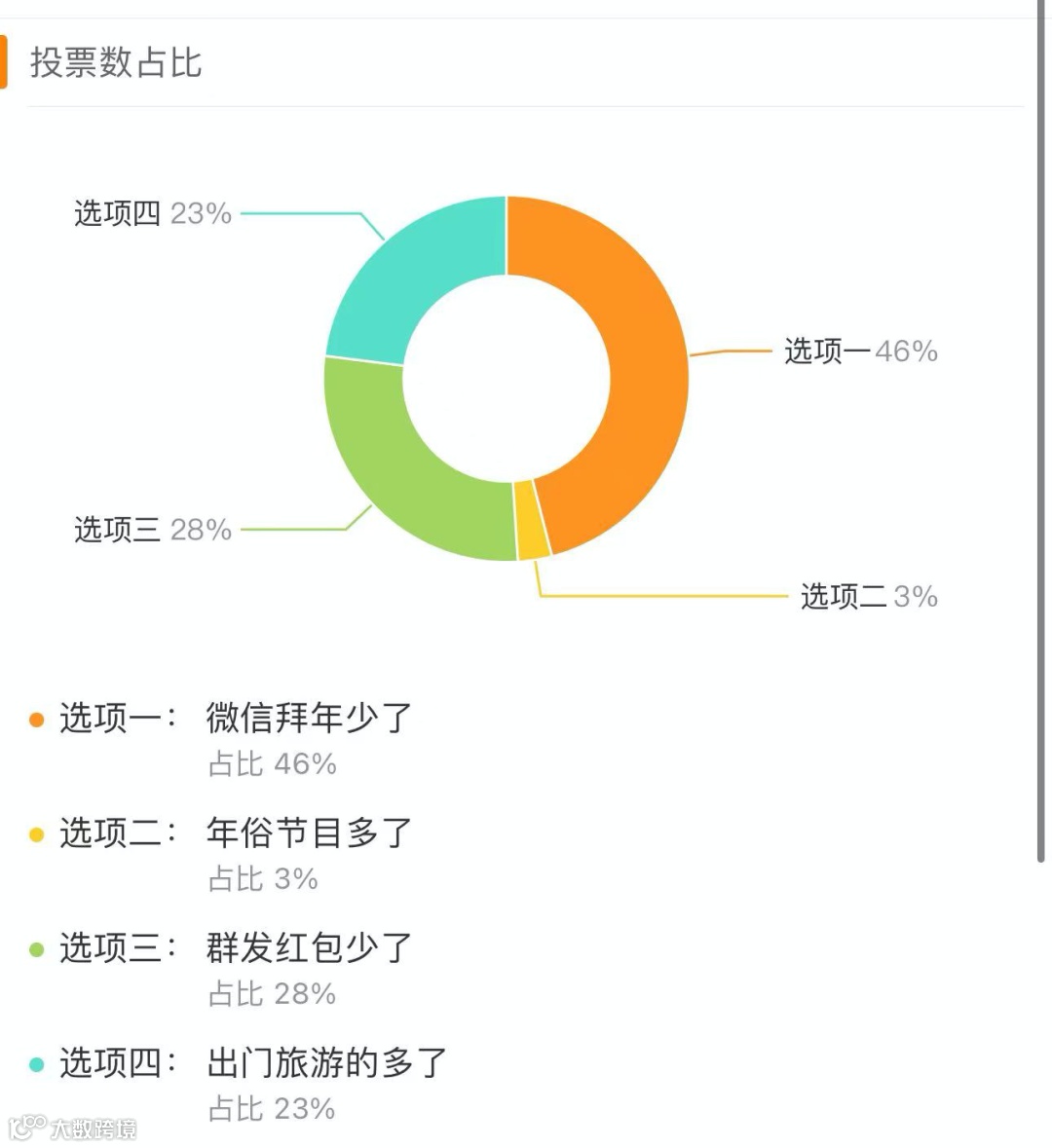Click the 投票数占比 section heading
The height and width of the screenshot is (1148, 1052).
116,62
